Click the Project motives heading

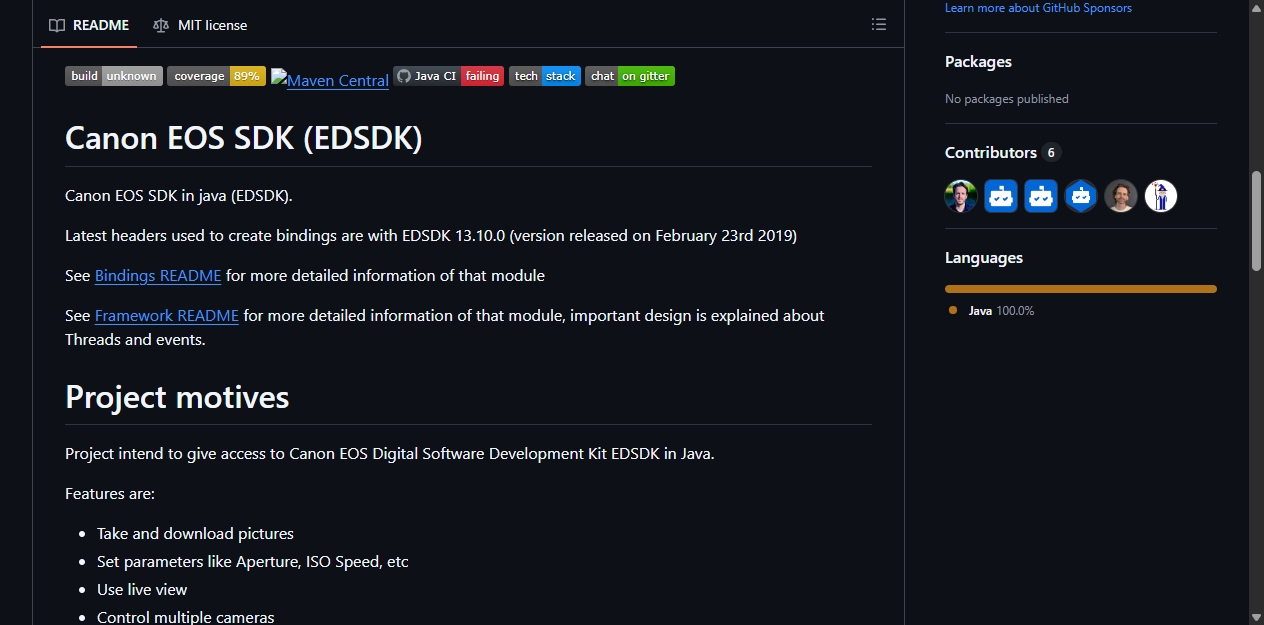[177, 397]
